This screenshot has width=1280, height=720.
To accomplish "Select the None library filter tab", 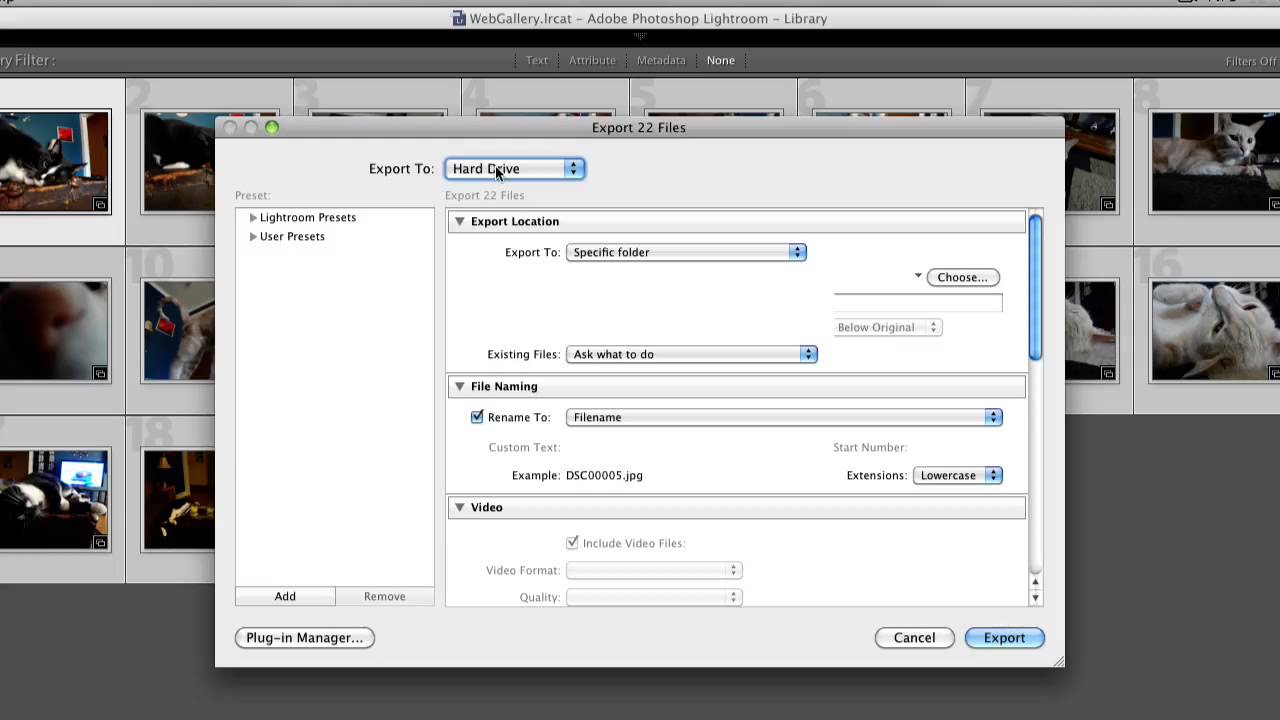I will click(721, 60).
